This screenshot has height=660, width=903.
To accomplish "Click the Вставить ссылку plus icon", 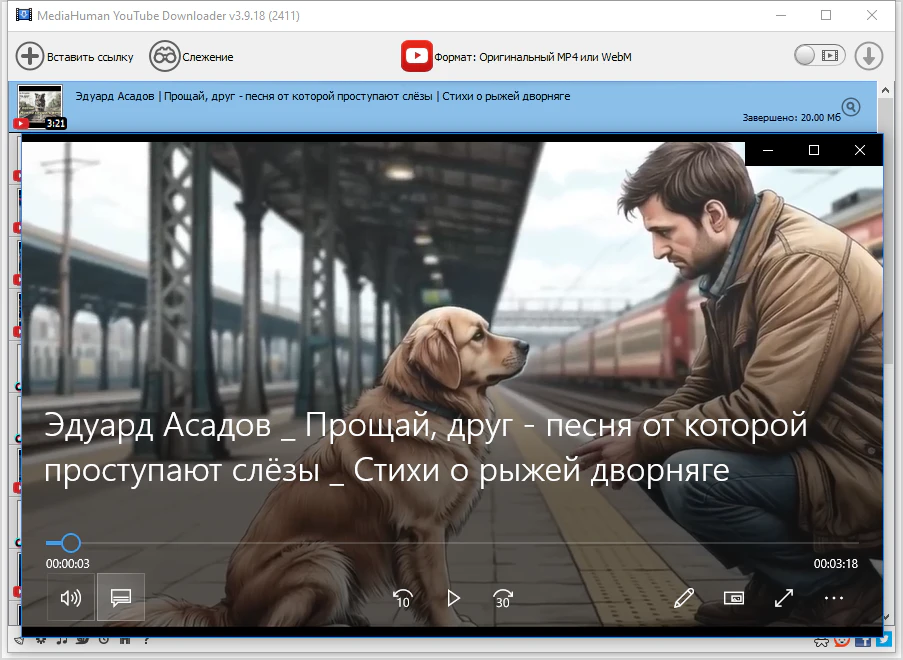I will [x=30, y=56].
